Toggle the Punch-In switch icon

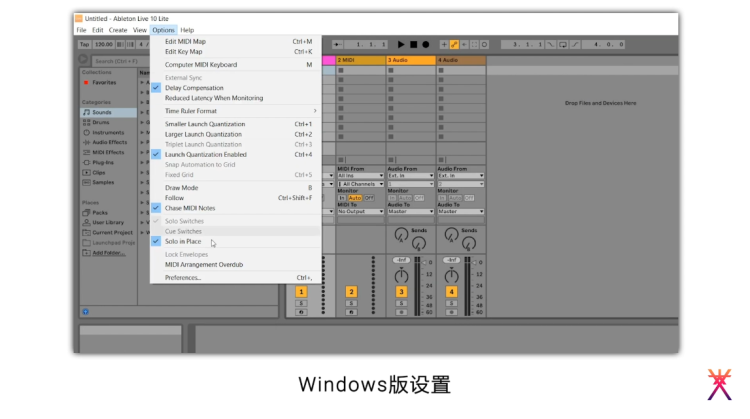(551, 44)
